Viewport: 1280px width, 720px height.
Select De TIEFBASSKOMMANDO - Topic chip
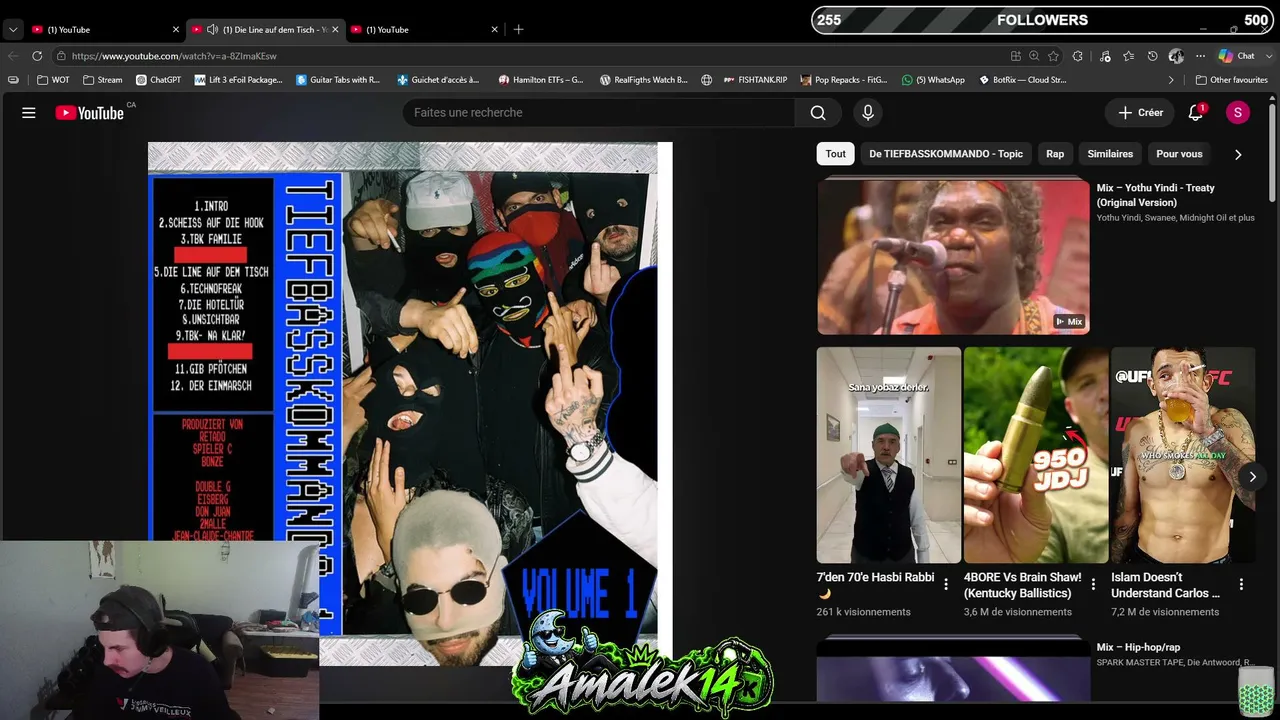click(946, 154)
